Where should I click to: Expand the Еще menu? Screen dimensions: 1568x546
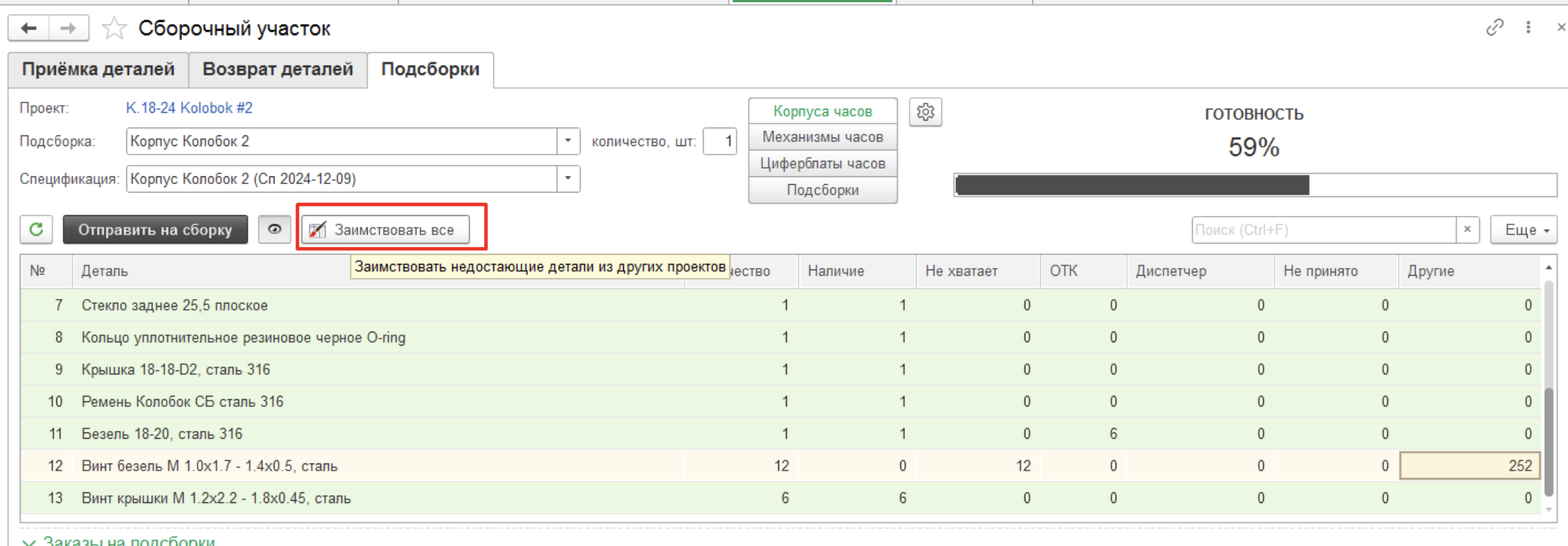pyautogui.click(x=1523, y=230)
